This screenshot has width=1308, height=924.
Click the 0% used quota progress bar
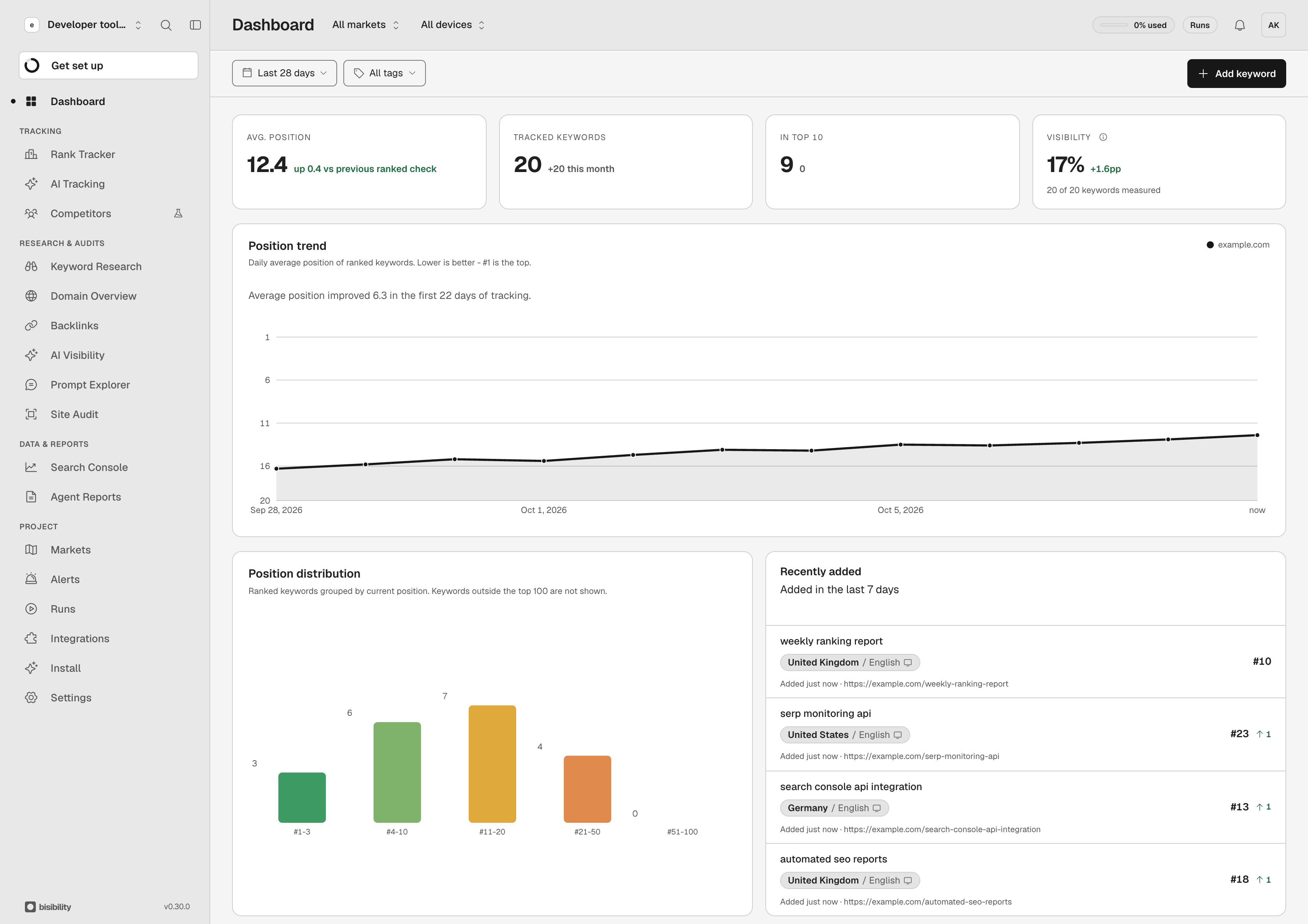click(x=1133, y=25)
